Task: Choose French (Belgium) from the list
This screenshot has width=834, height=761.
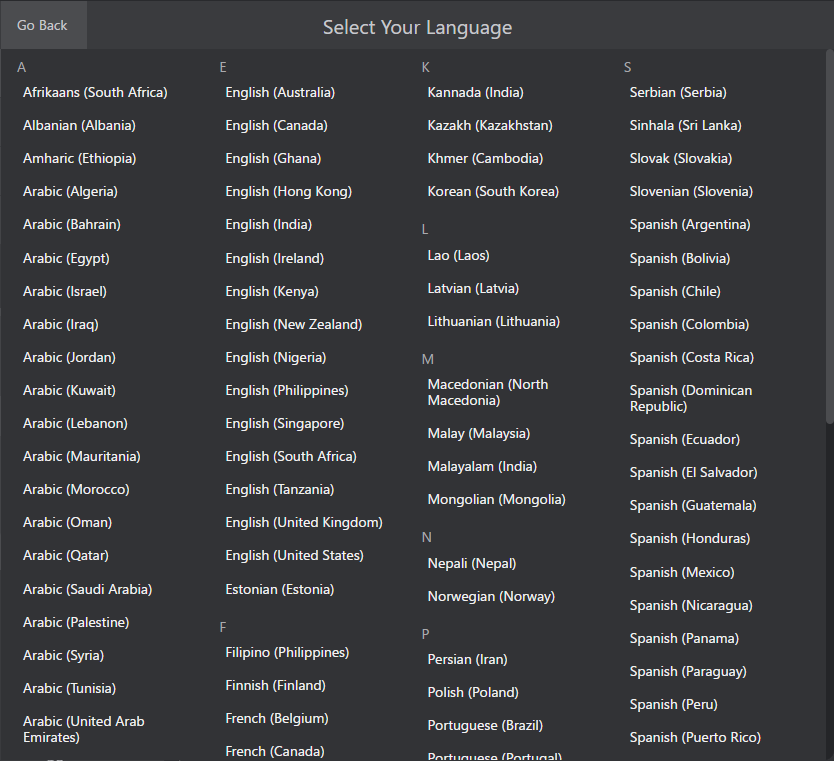Action: [276, 718]
